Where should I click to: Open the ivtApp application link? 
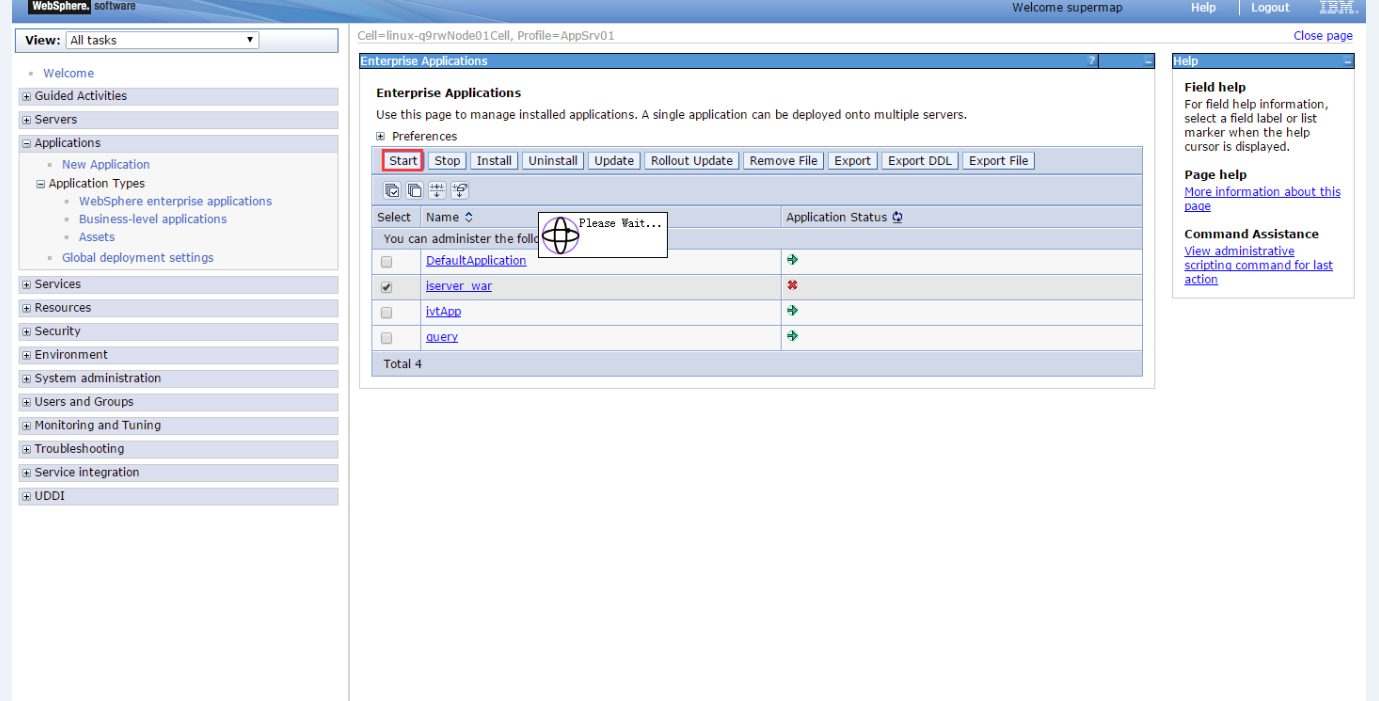(x=443, y=312)
